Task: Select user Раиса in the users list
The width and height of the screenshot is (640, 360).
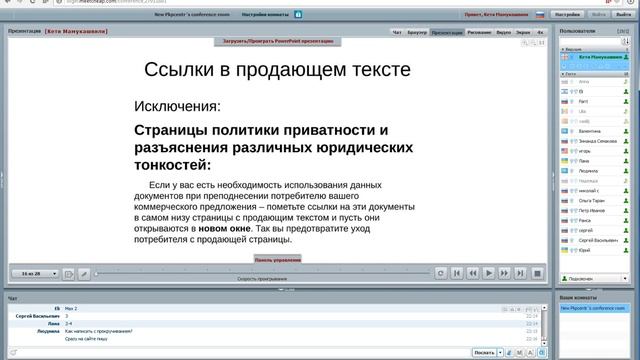Action: click(x=595, y=220)
